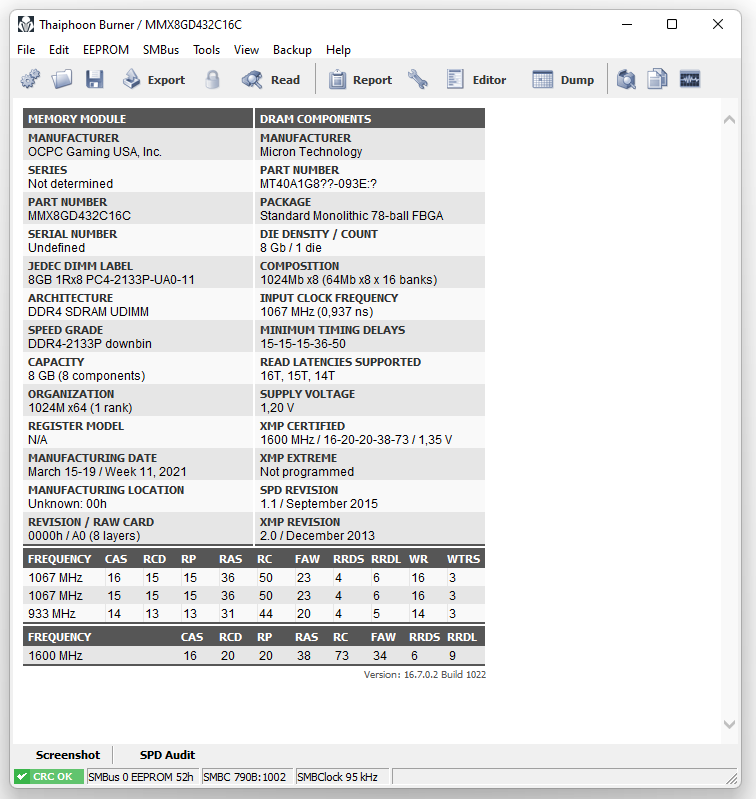
Task: Click the JEDEC label 8GB 1Rx8 PC4-2133P-UA0-11
Action: coord(111,280)
